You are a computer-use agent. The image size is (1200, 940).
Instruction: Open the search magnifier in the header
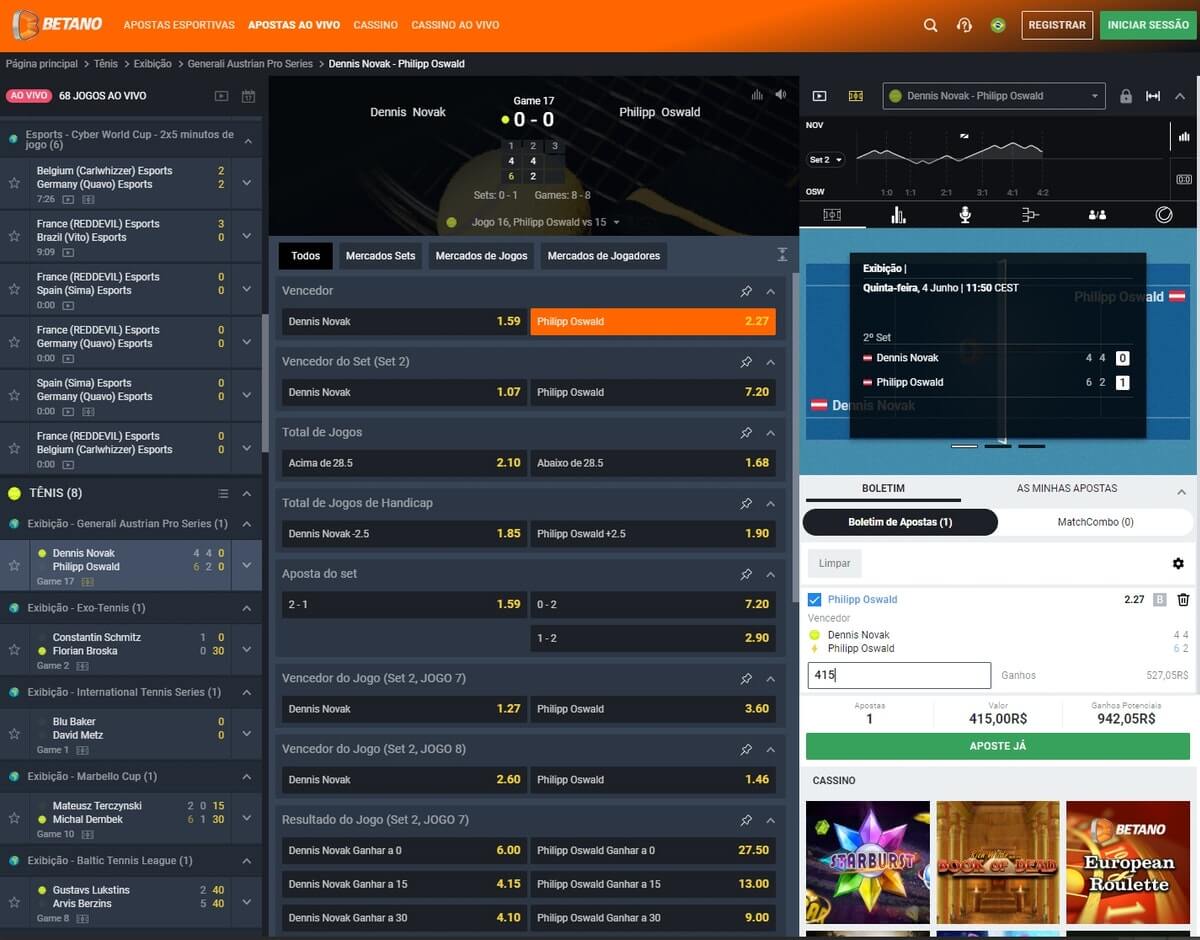930,25
